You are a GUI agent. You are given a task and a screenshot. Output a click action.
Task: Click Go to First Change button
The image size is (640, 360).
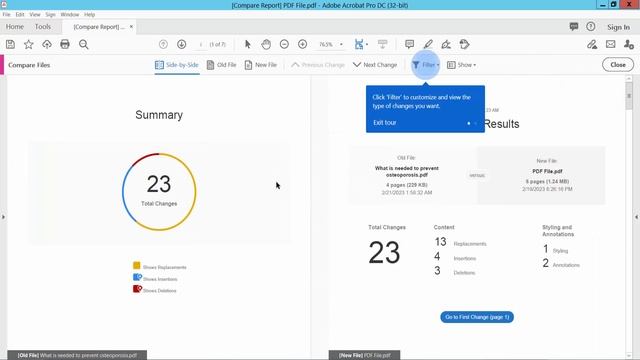point(477,317)
